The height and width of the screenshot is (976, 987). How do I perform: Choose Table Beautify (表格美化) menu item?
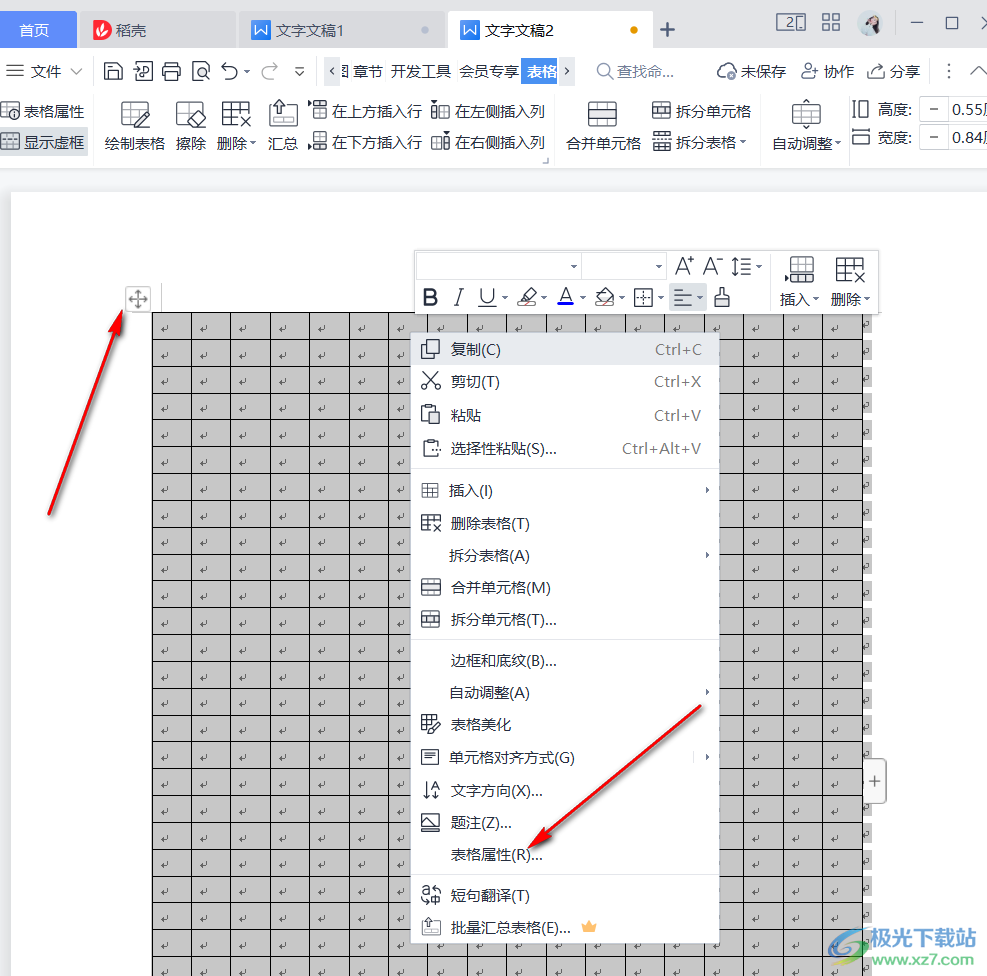click(565, 725)
